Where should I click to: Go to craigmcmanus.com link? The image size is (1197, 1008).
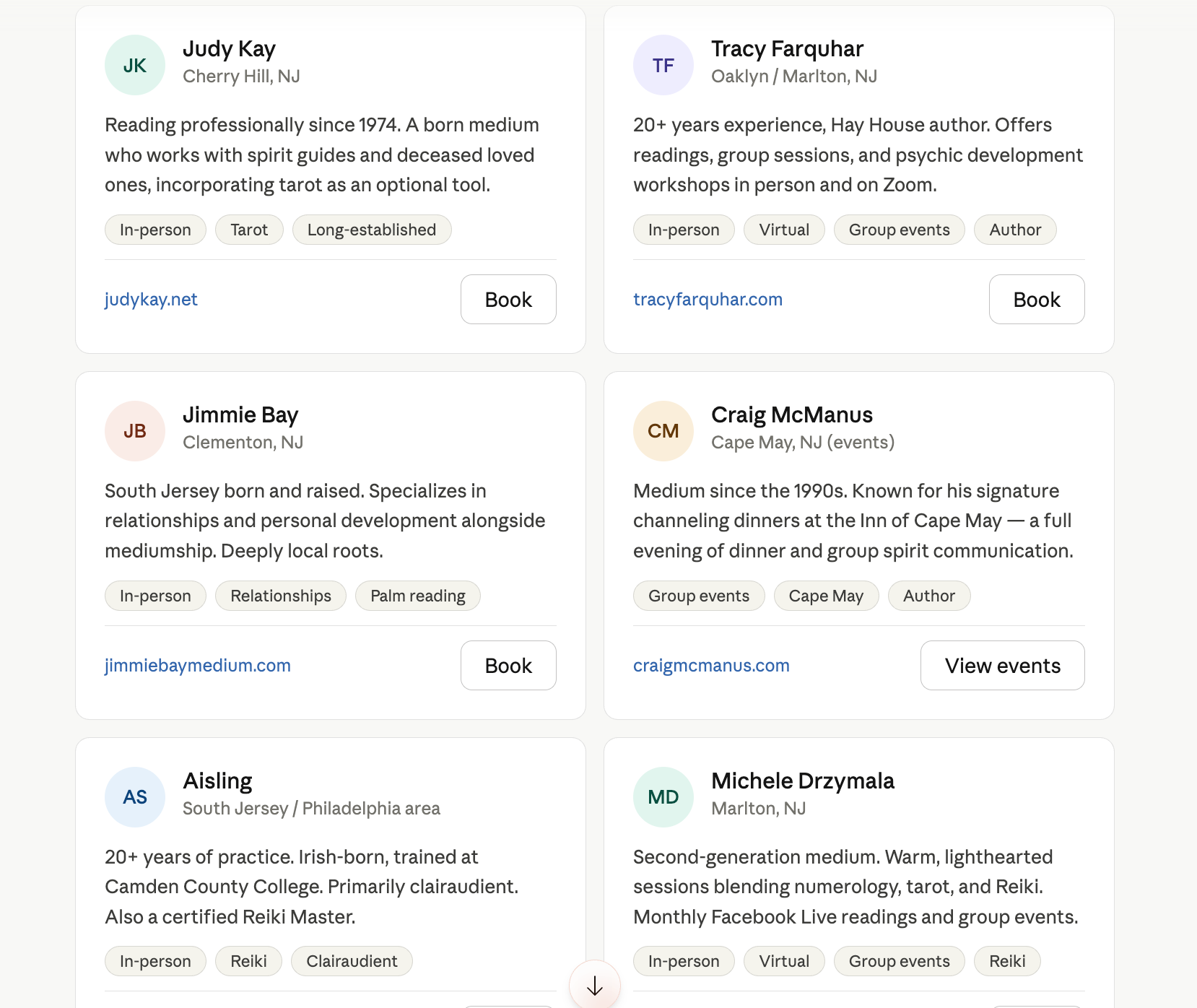point(711,666)
